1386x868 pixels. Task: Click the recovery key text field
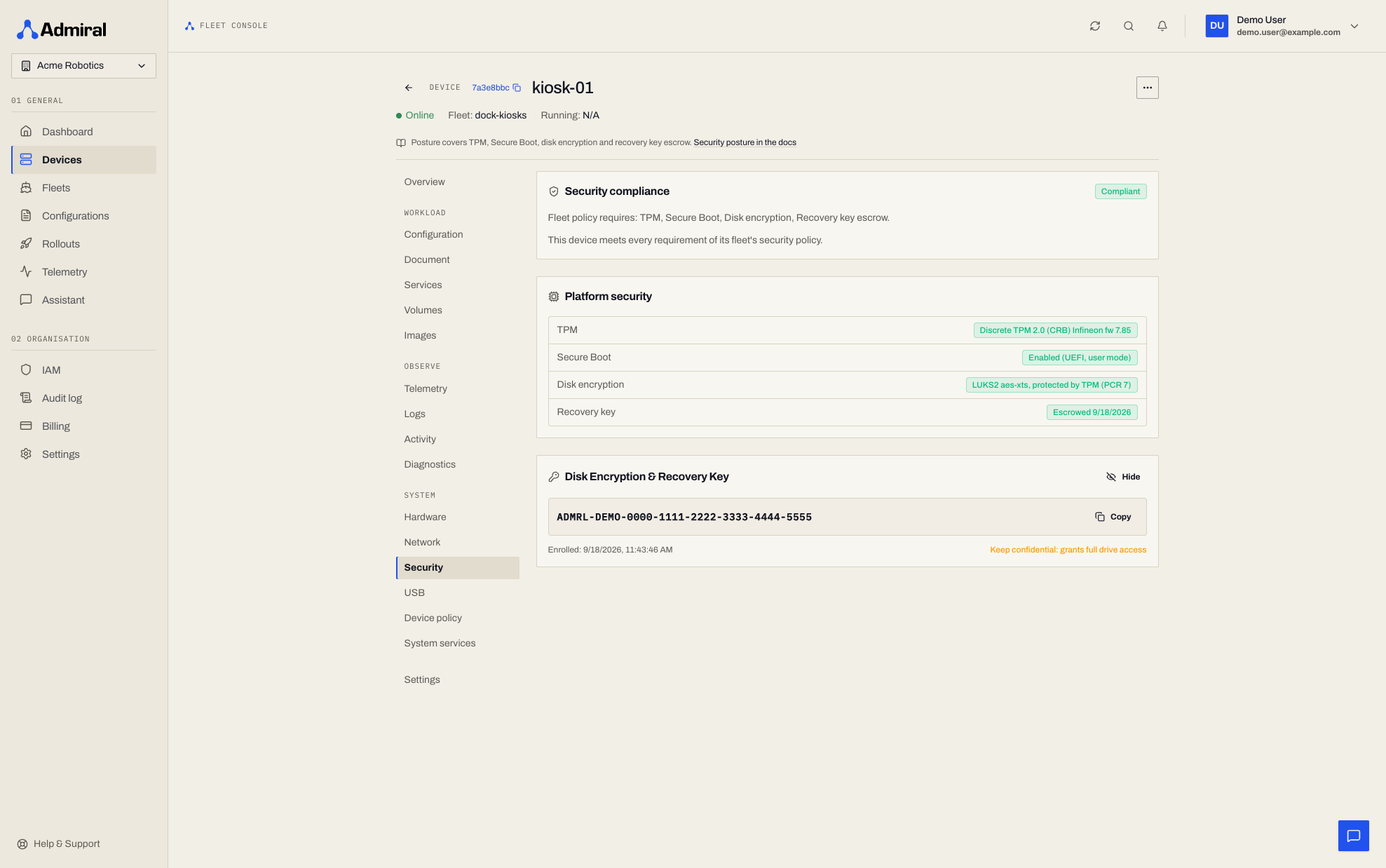click(847, 517)
